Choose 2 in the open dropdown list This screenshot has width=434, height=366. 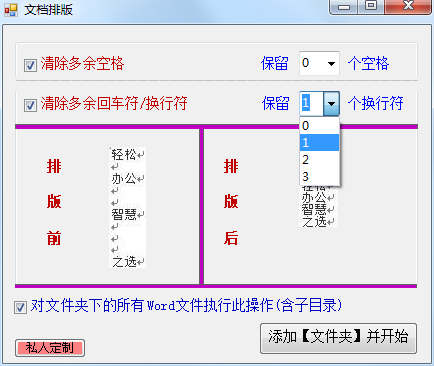click(319, 160)
